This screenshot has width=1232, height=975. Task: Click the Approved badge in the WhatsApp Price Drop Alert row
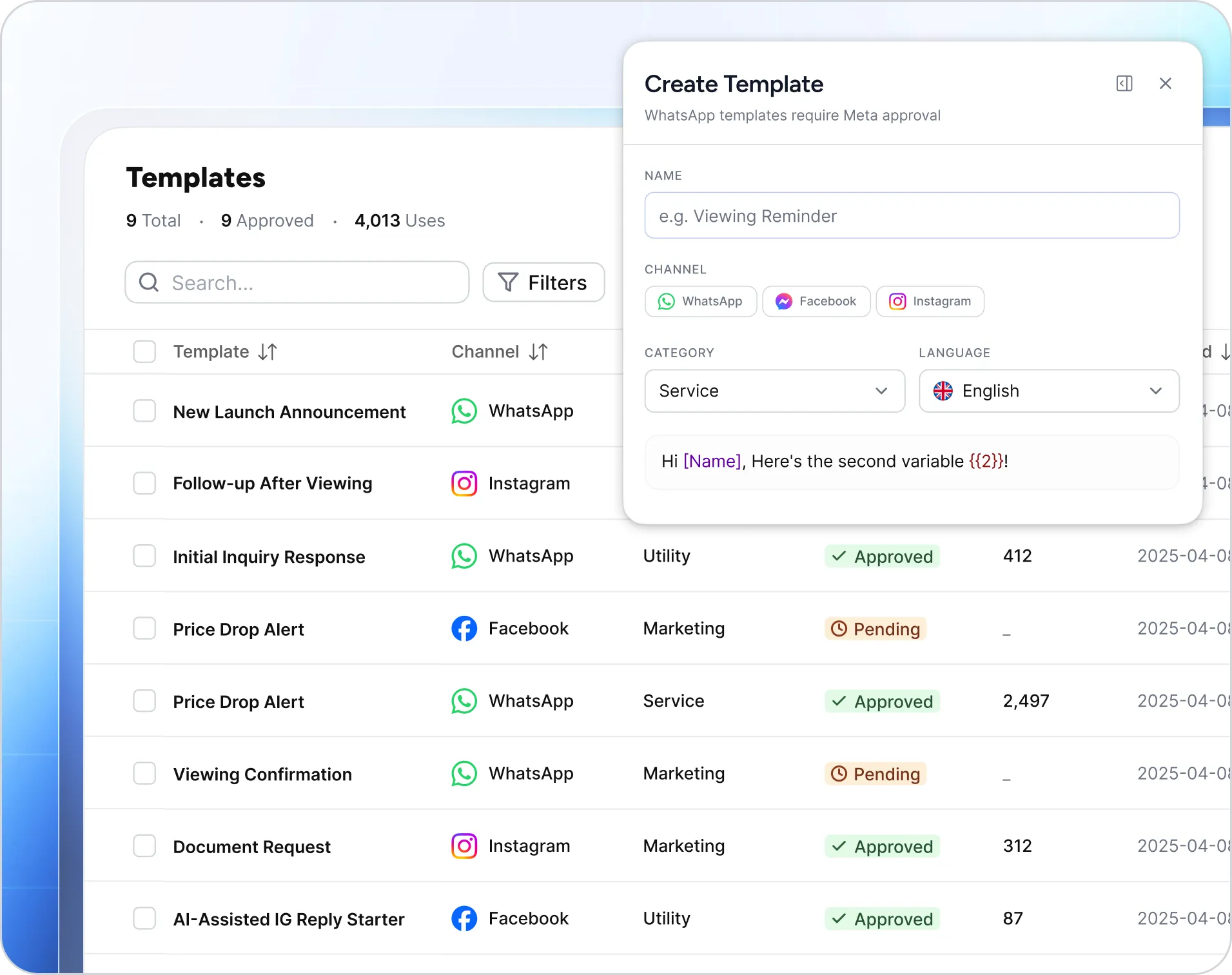coord(882,702)
